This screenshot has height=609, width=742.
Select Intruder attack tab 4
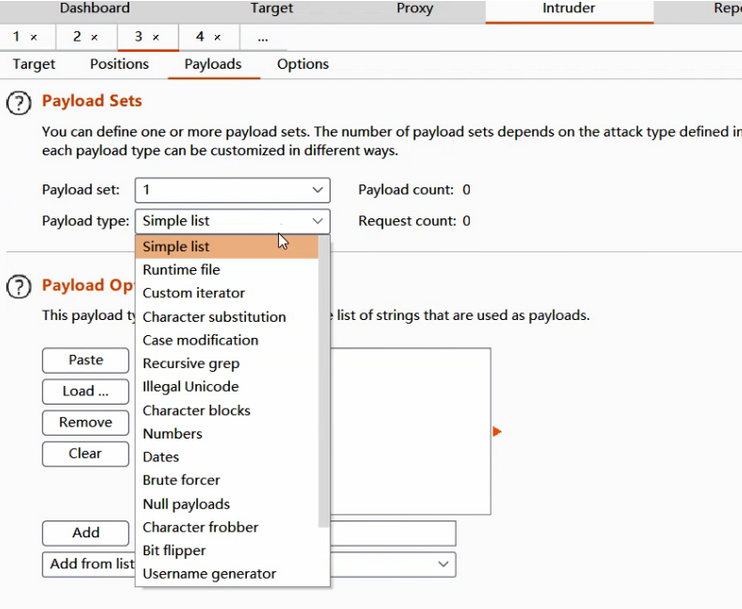tap(200, 37)
